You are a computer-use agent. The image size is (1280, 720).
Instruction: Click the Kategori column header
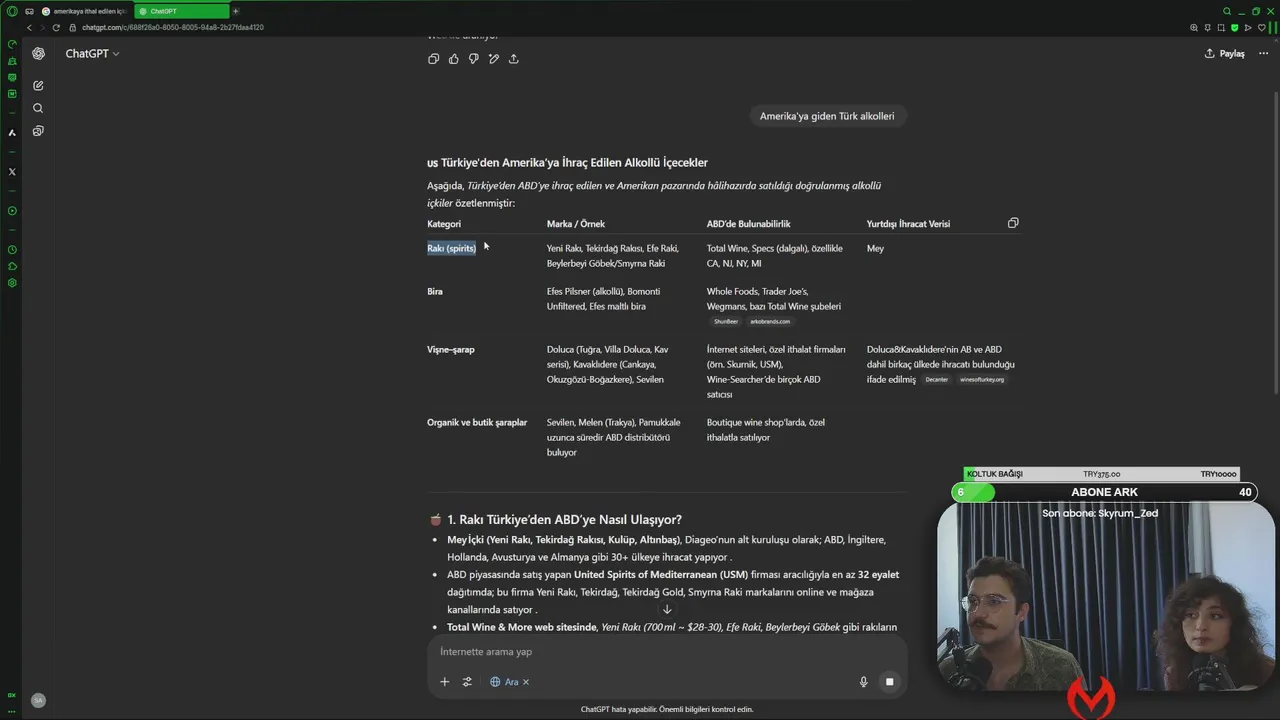point(444,224)
